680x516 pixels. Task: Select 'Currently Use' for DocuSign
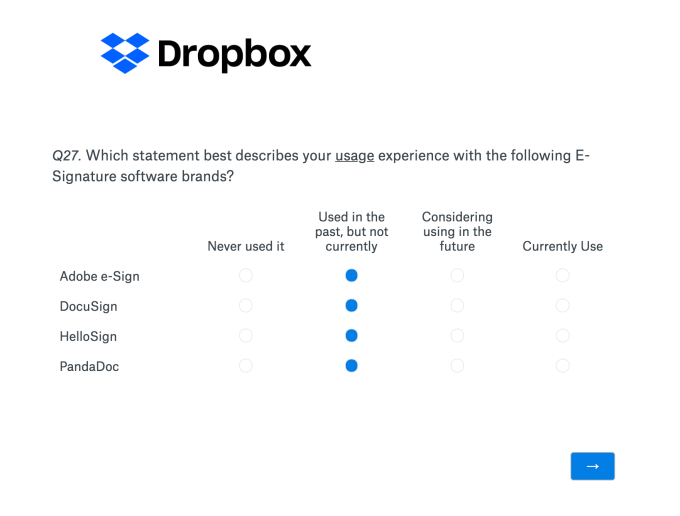[x=562, y=306]
